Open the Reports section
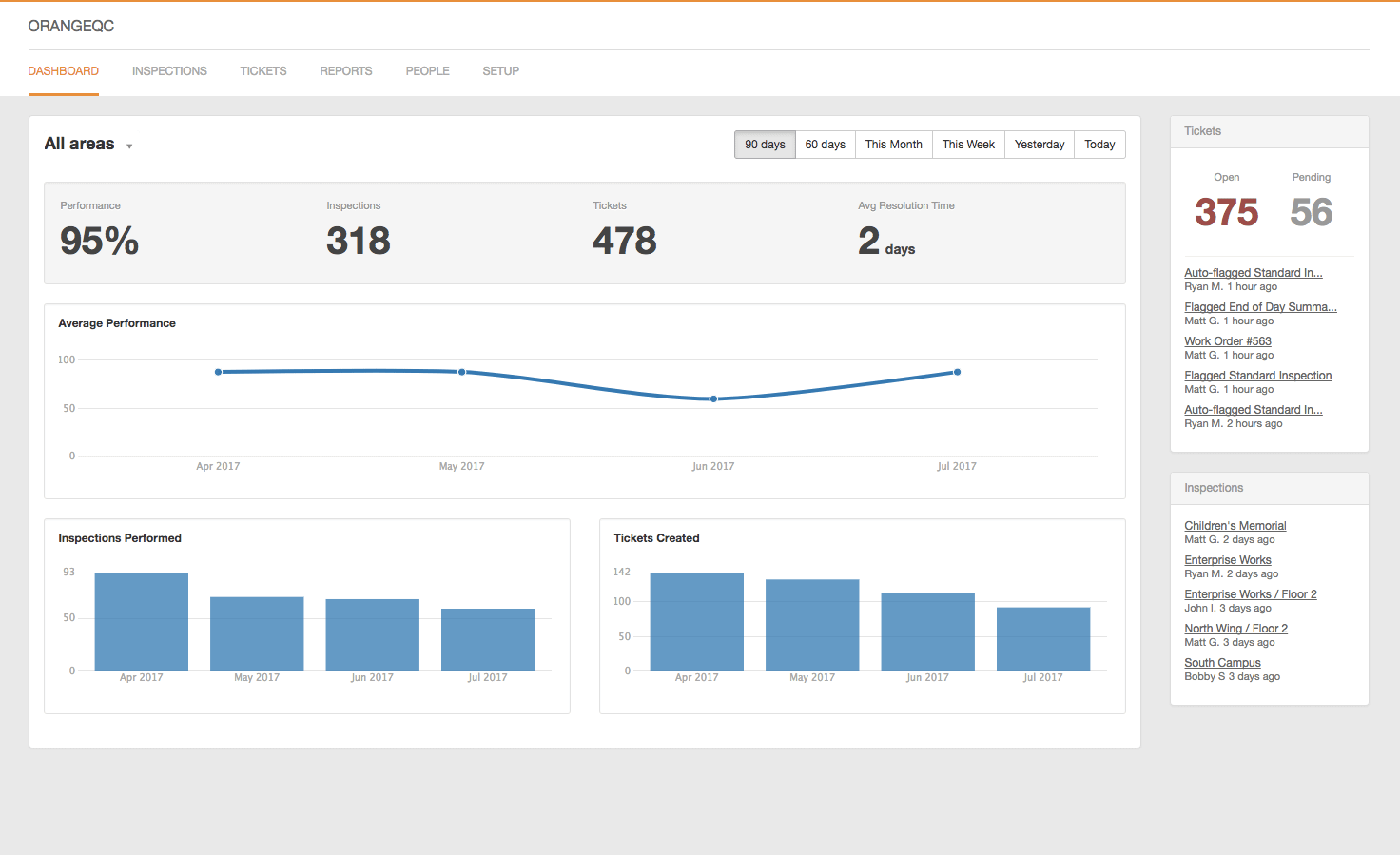Viewport: 1400px width, 855px height. point(345,70)
